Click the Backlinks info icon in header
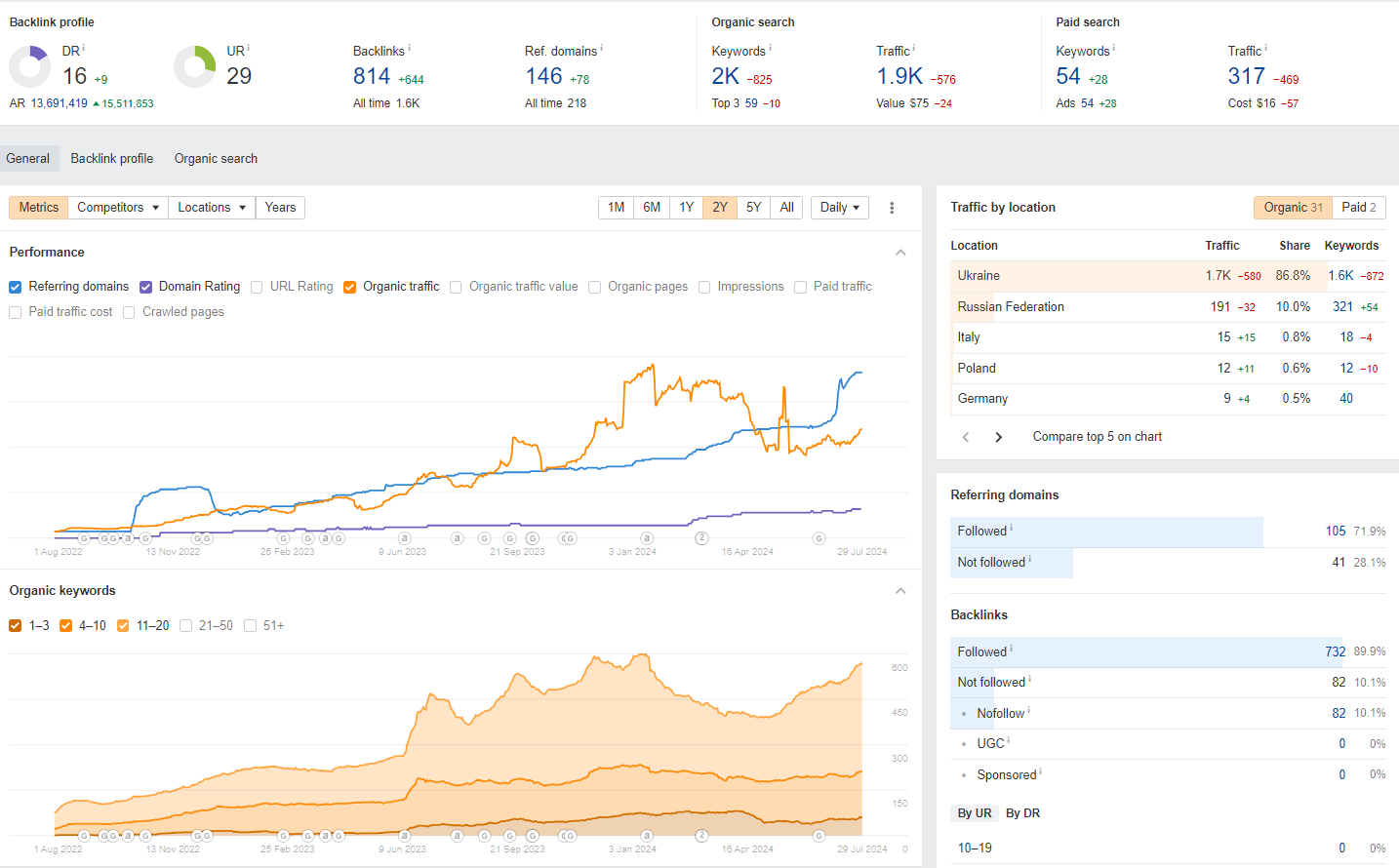Image resolution: width=1399 pixels, height=868 pixels. [x=409, y=48]
